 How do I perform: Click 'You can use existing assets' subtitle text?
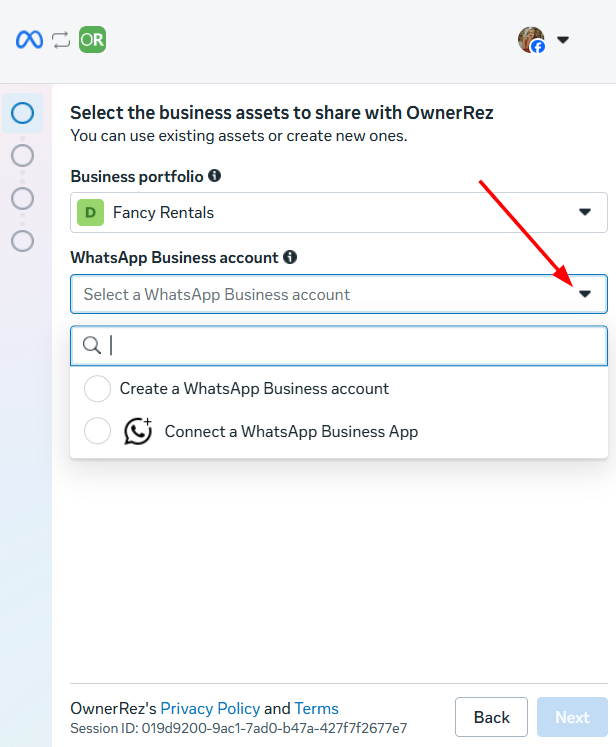coord(239,136)
